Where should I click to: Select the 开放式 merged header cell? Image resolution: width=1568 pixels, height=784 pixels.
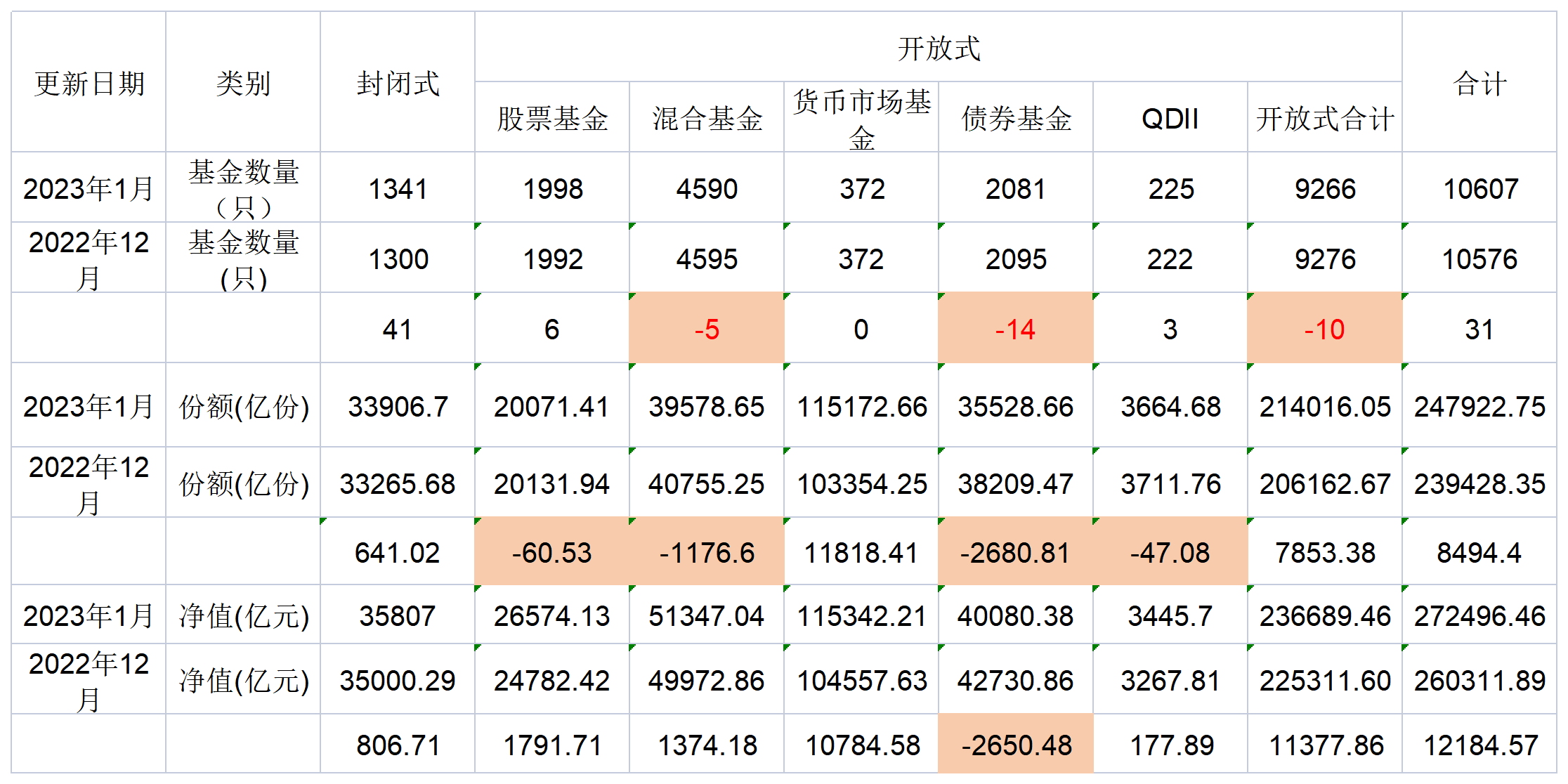[x=938, y=48]
